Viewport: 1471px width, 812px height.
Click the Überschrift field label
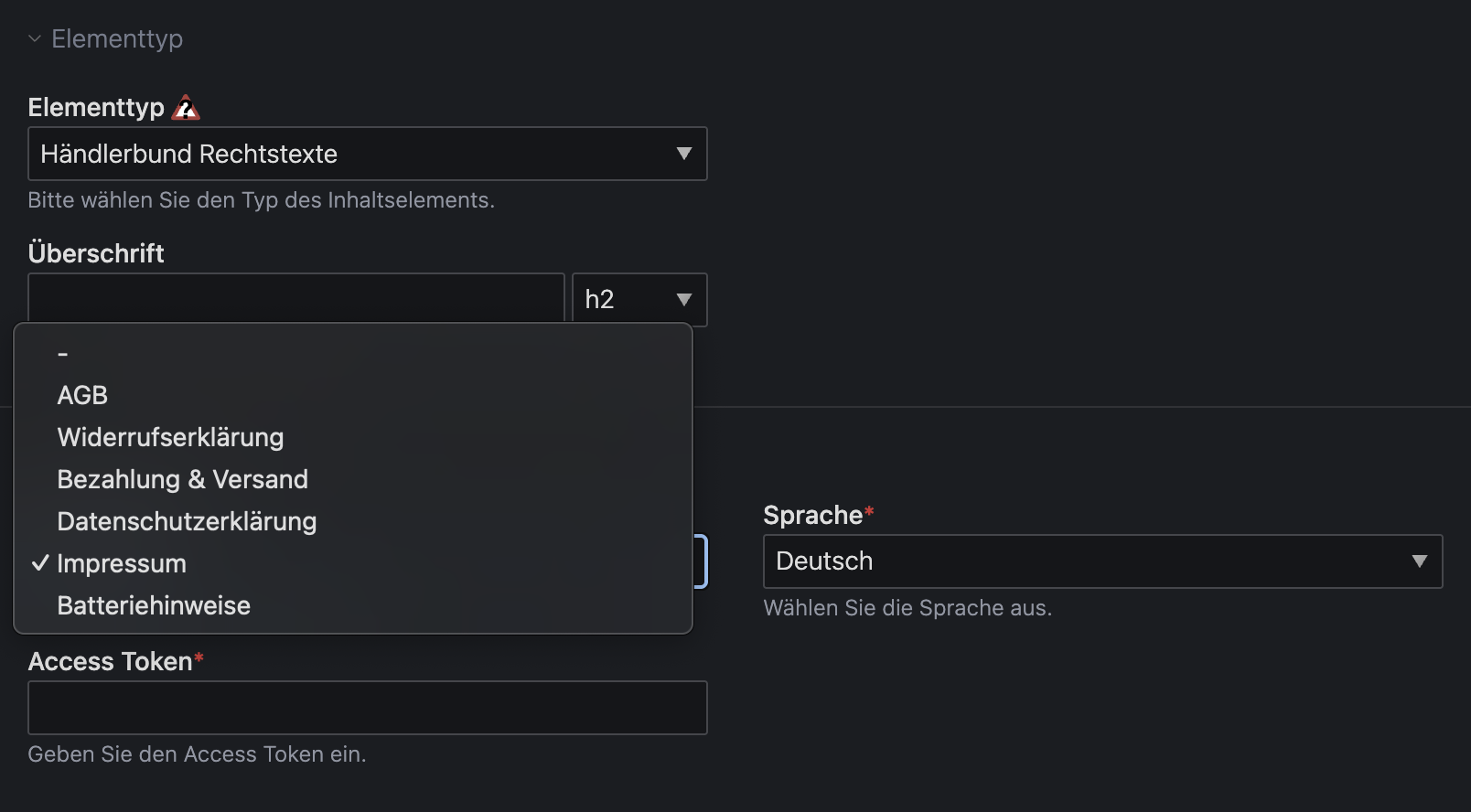click(96, 253)
